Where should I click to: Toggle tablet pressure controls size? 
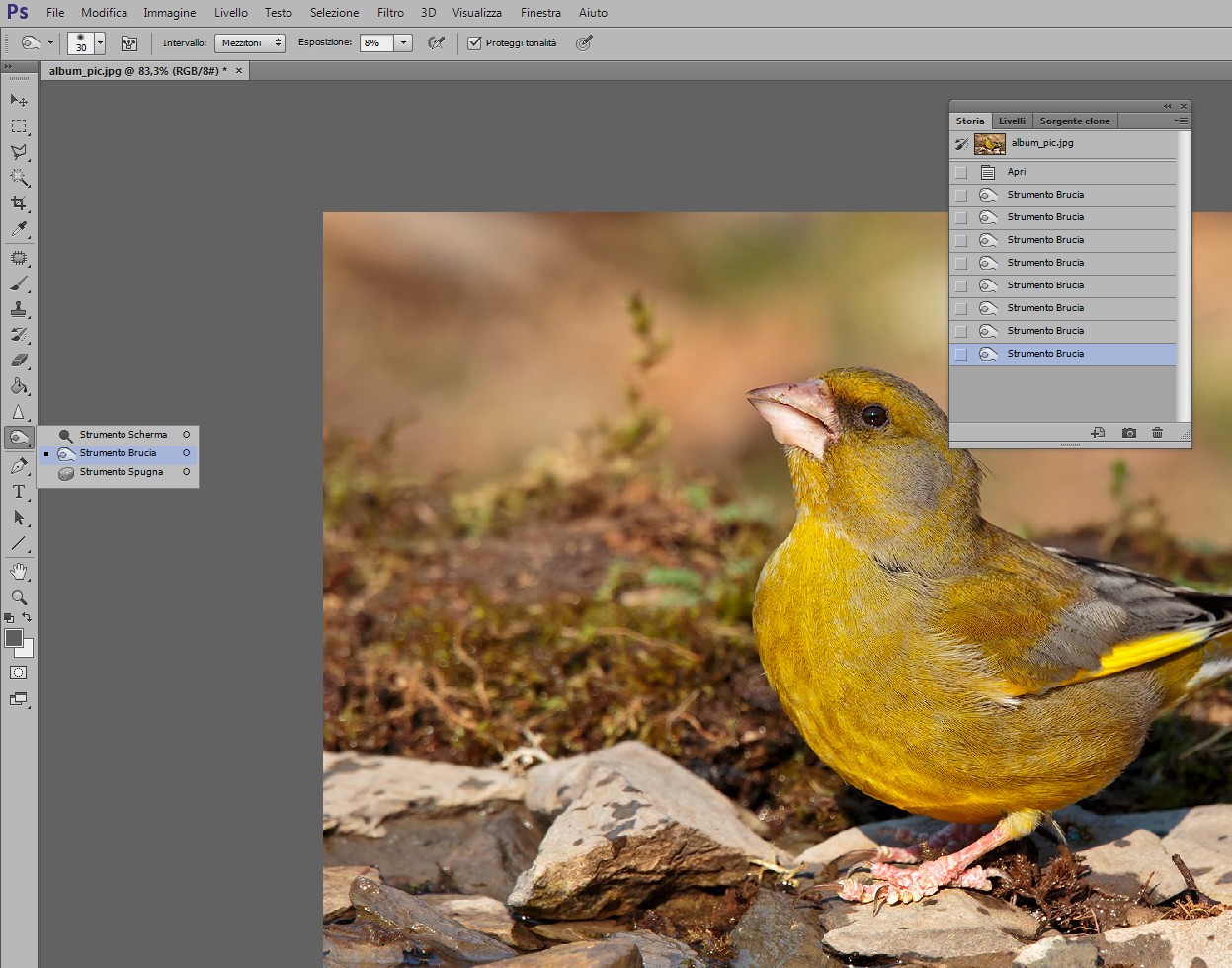click(x=584, y=43)
